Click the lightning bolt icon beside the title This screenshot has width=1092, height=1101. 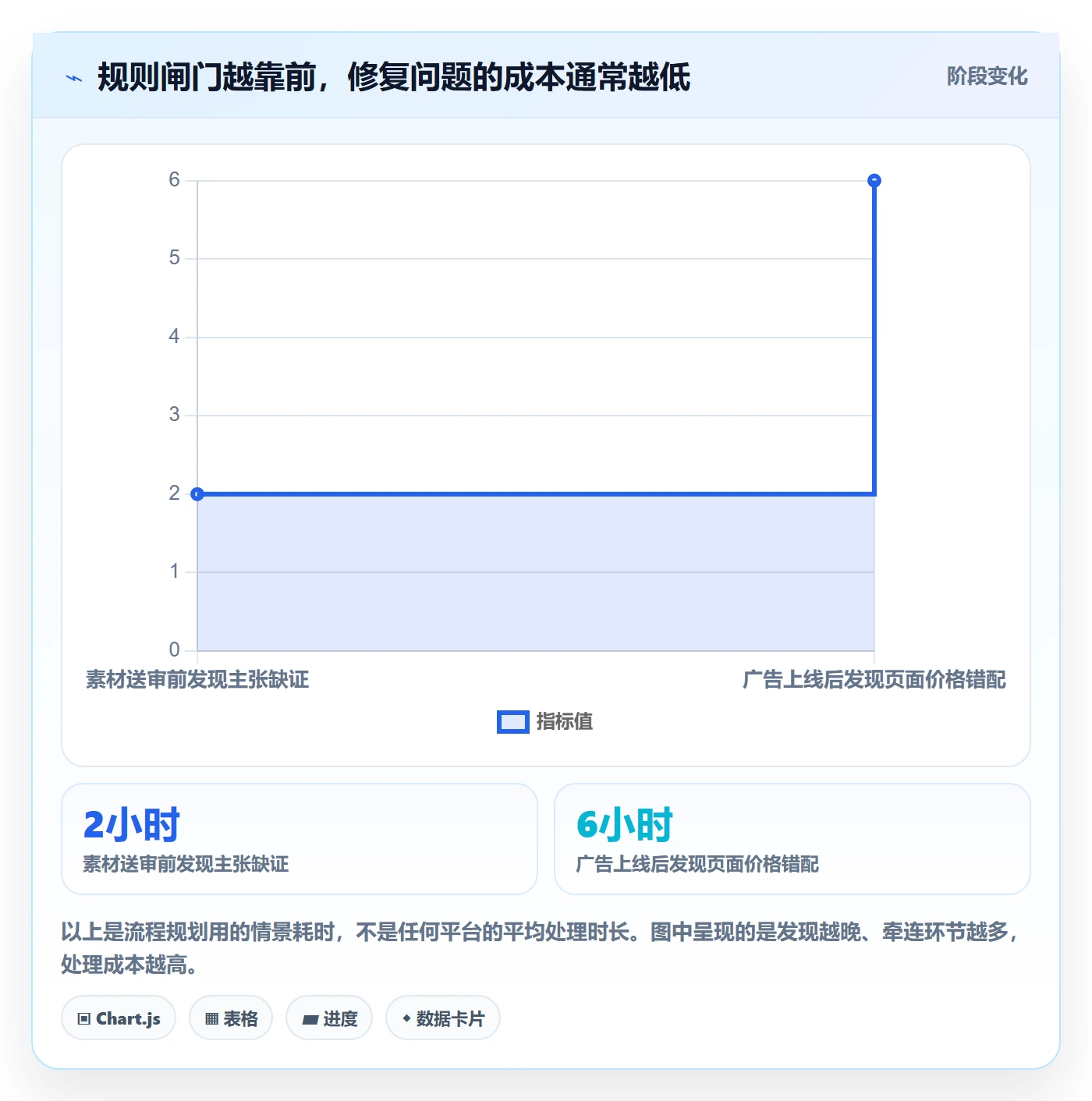click(x=74, y=78)
